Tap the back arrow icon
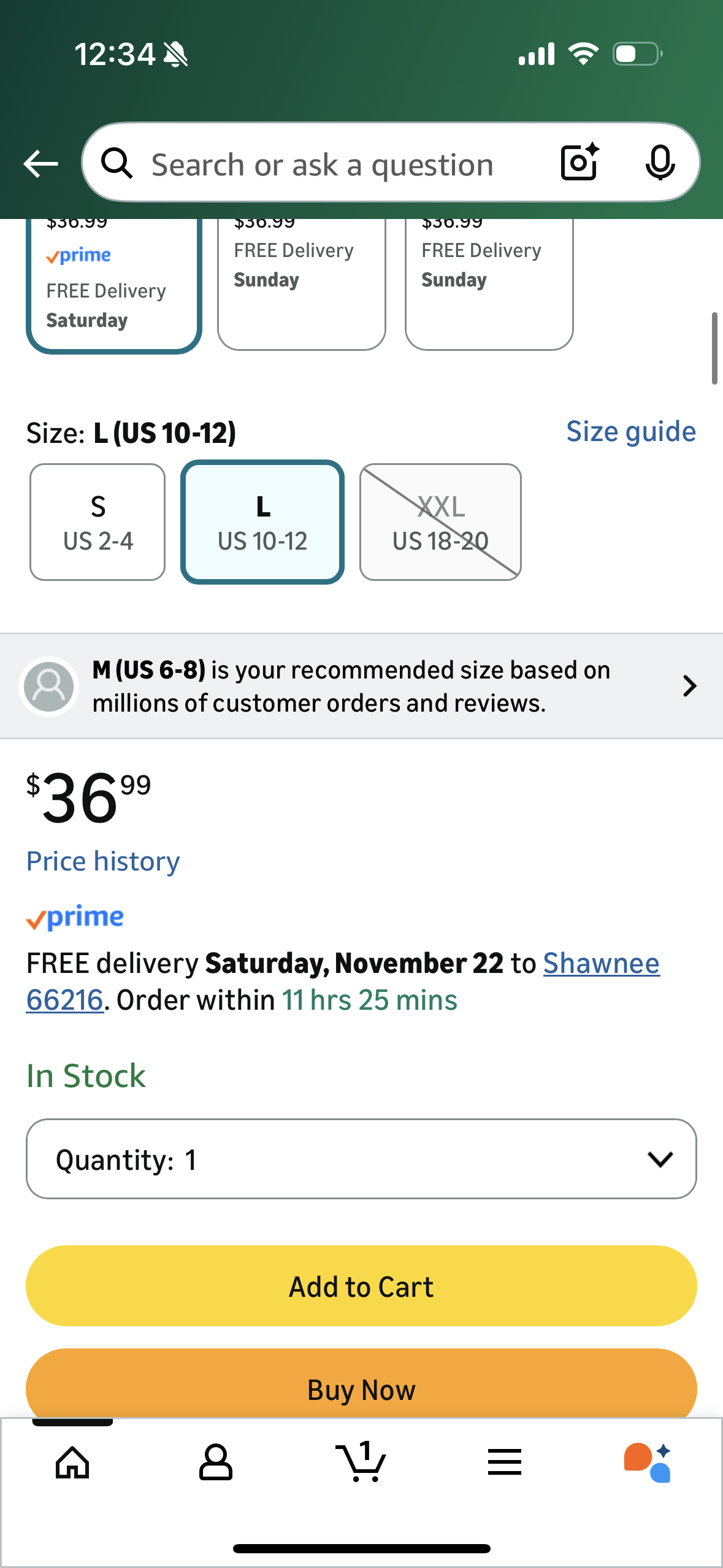The width and height of the screenshot is (723, 1568). 40,164
